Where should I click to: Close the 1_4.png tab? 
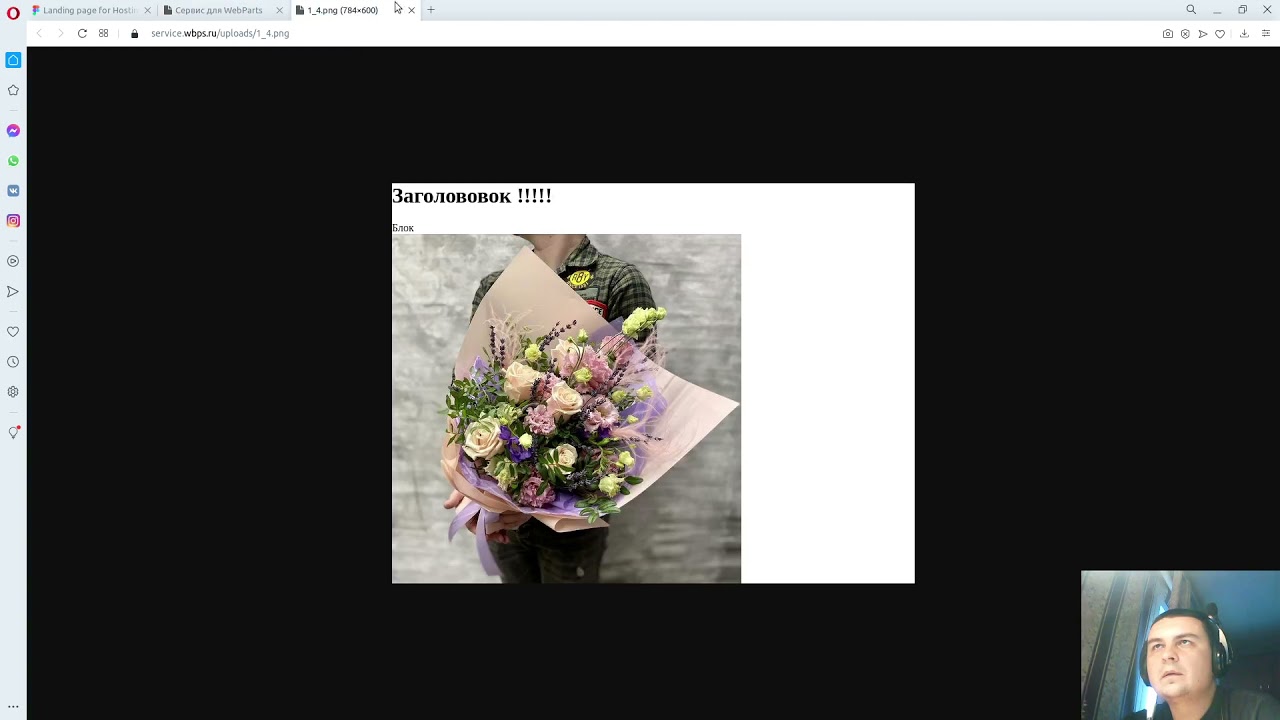coord(411,10)
